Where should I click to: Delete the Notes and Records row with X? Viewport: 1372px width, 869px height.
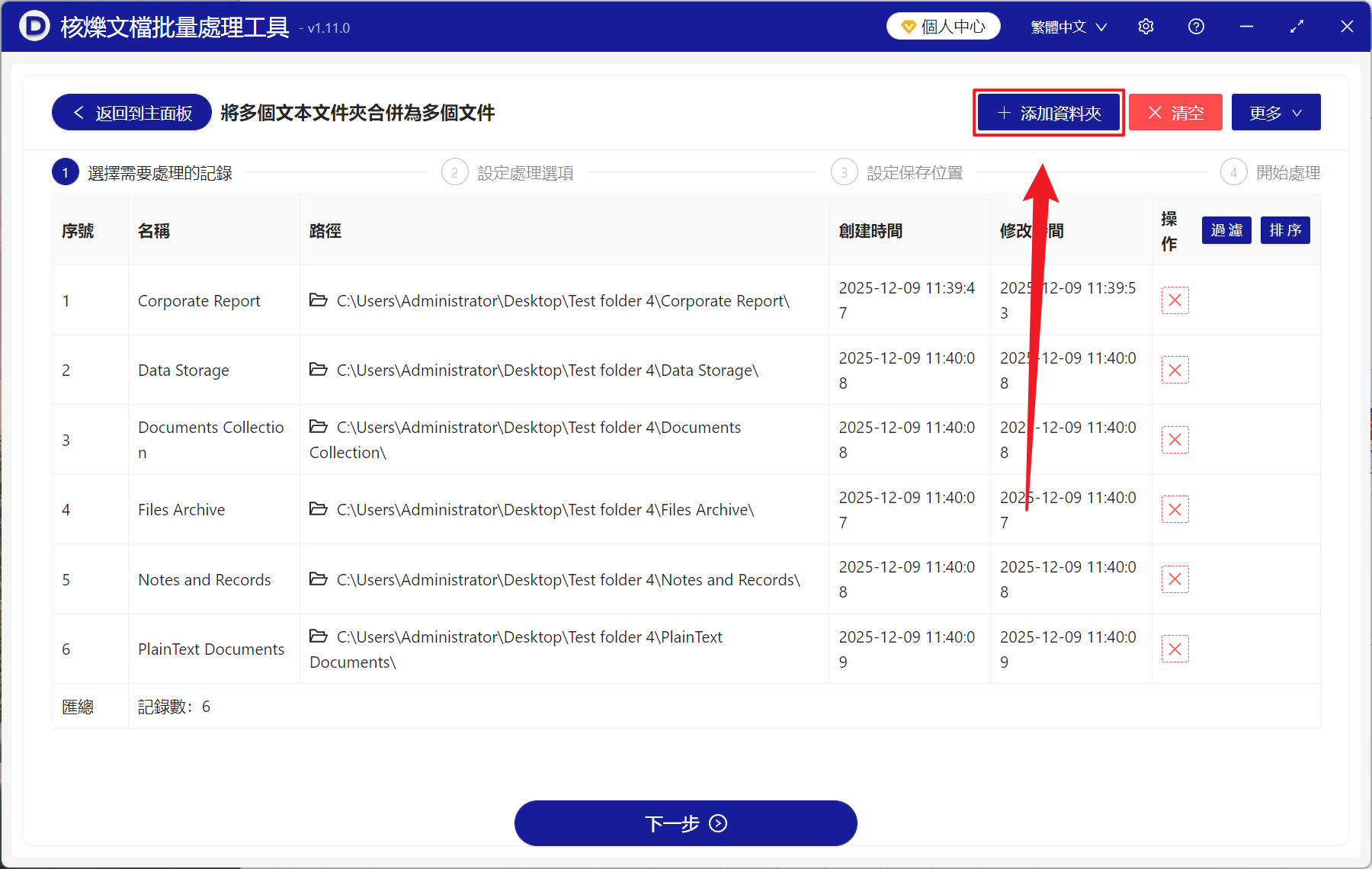pos(1175,579)
